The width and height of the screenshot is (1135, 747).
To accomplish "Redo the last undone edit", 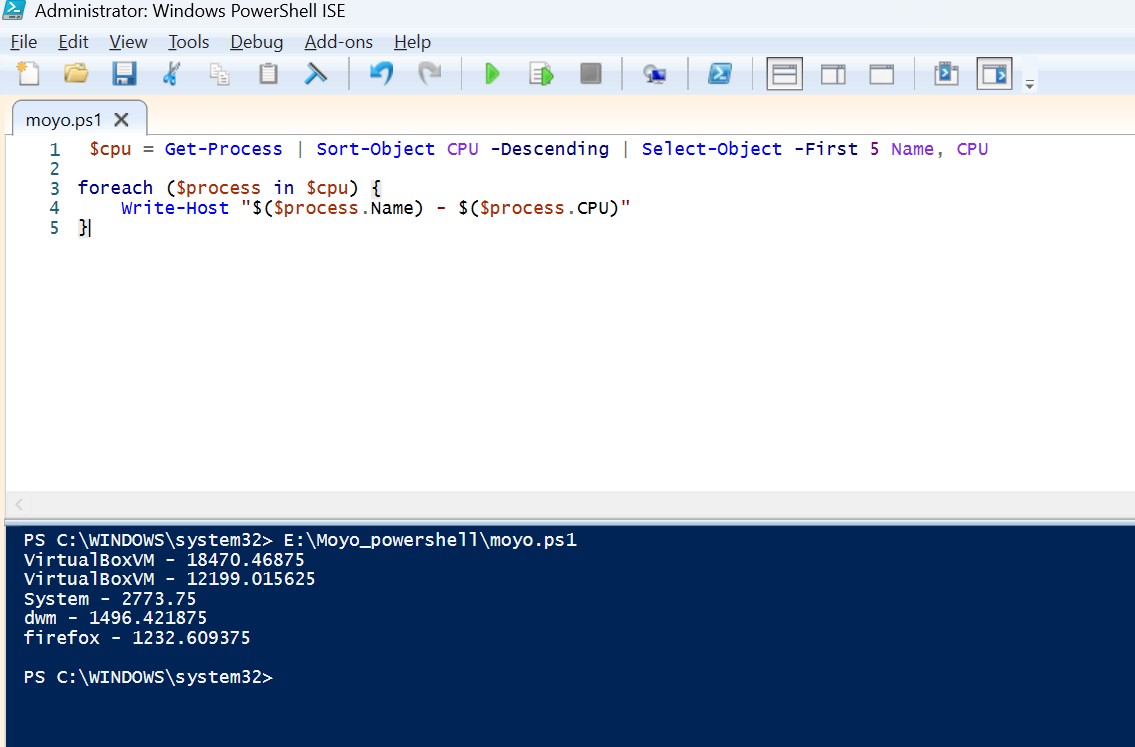I will [430, 73].
